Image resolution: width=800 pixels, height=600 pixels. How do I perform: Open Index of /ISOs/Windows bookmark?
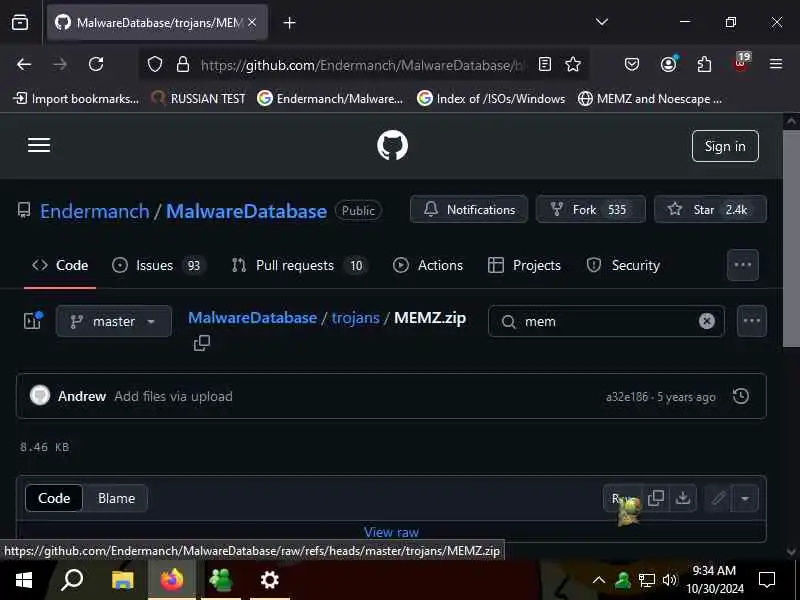(x=491, y=98)
